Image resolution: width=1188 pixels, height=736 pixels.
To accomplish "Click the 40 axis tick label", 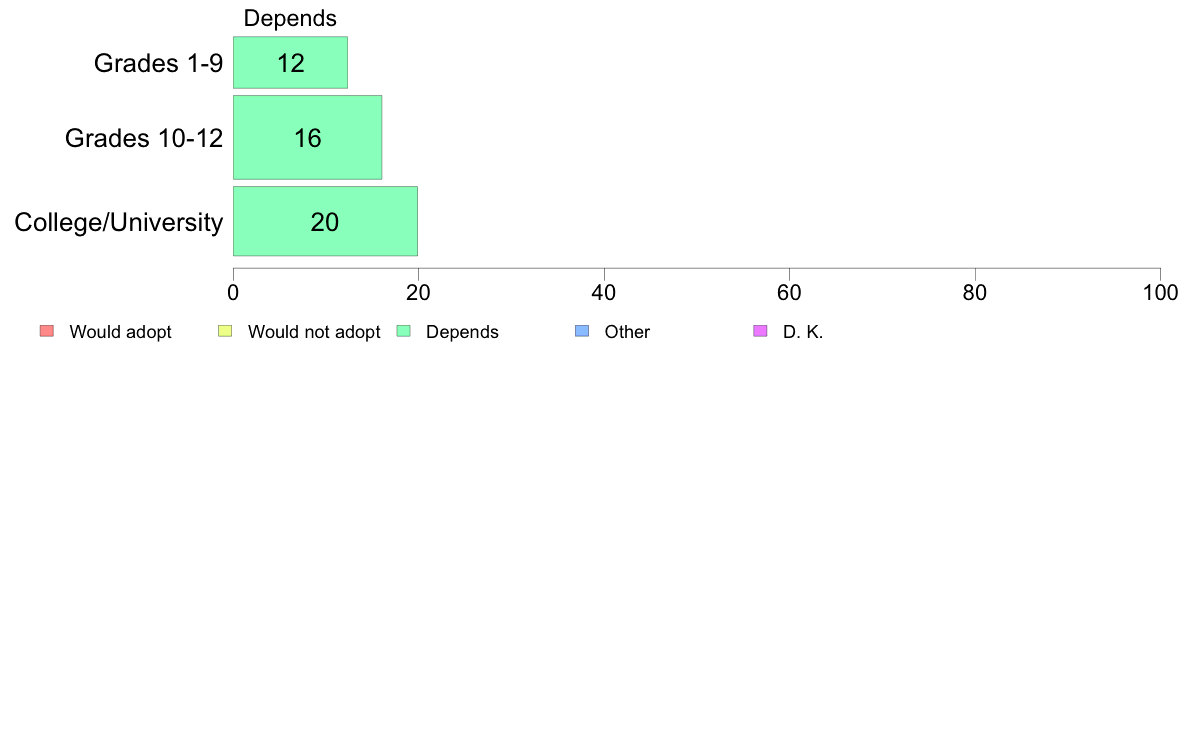I will (604, 293).
